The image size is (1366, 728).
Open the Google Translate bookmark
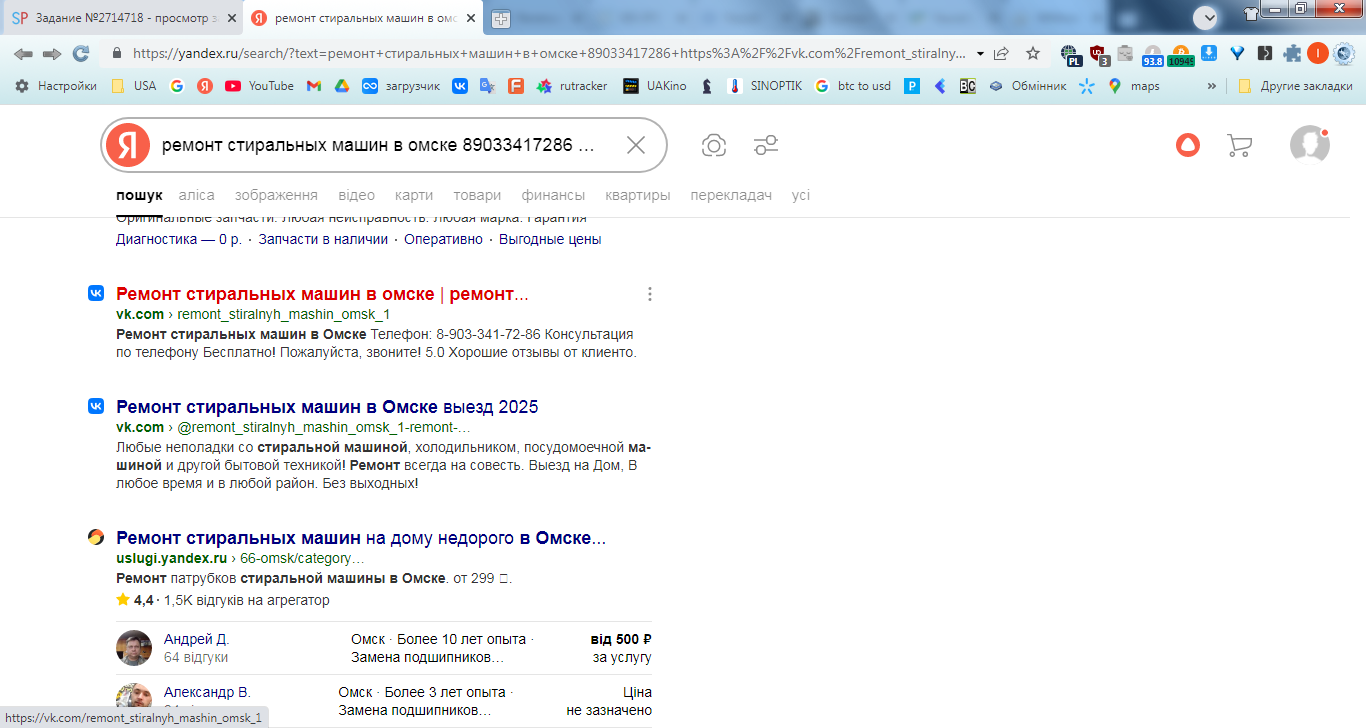pyautogui.click(x=488, y=86)
